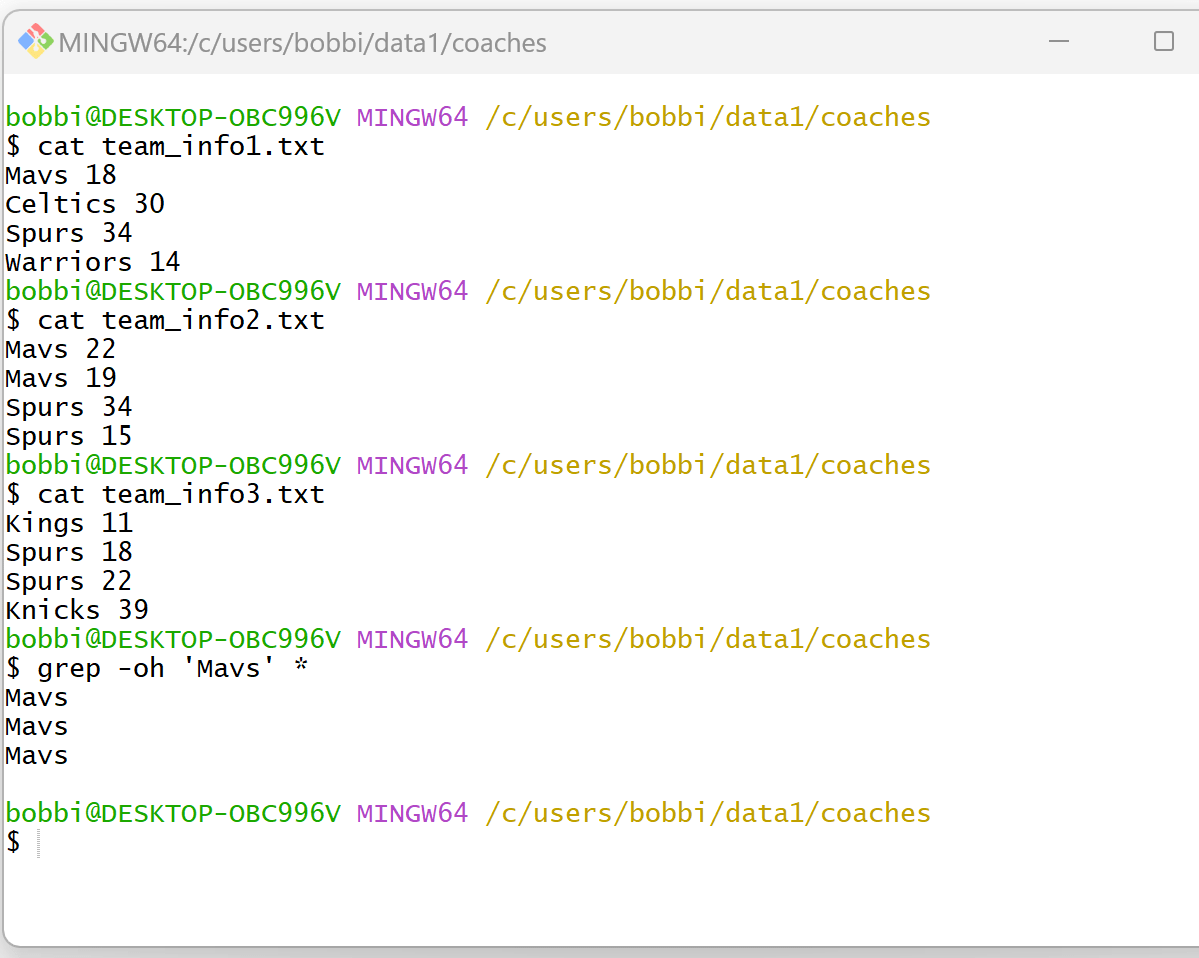
Task: Click 'Spurs 34' under the team_info1.txt output
Action: 69,233
